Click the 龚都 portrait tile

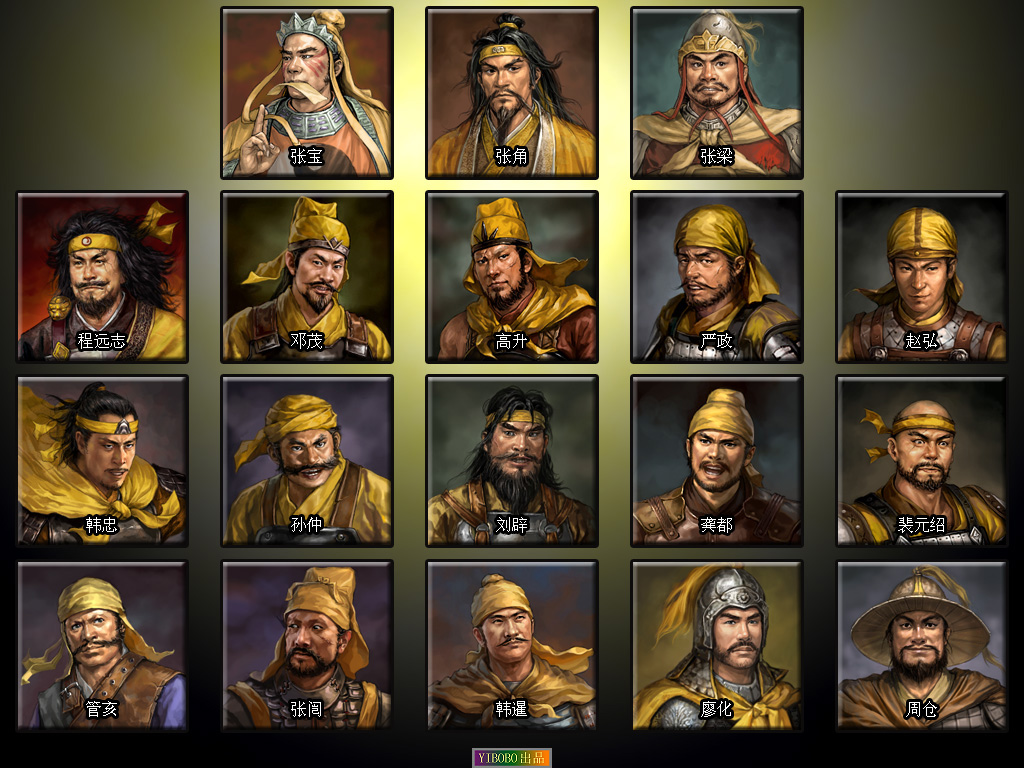[x=717, y=461]
